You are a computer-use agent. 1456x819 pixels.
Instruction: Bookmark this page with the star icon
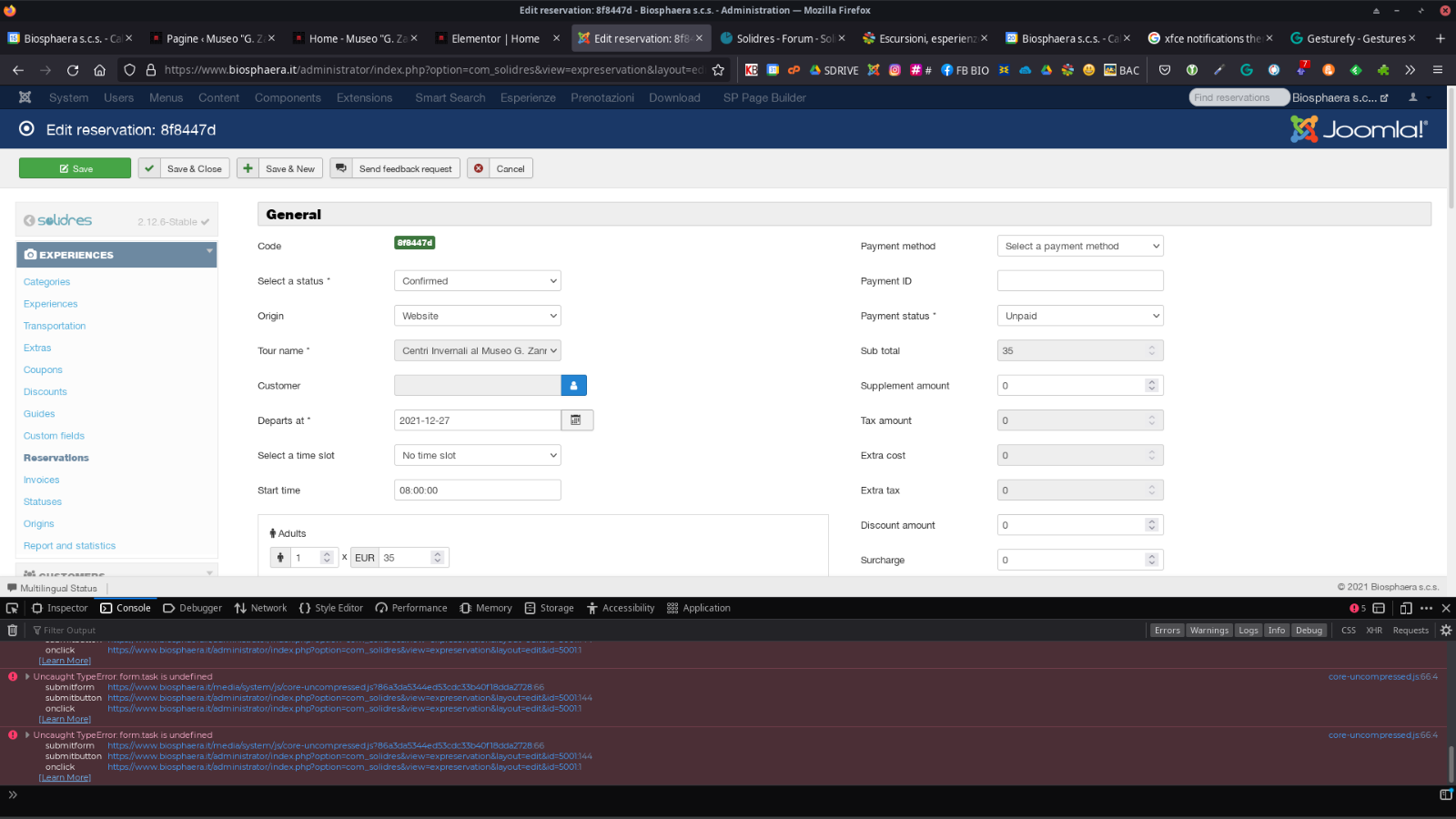718,70
